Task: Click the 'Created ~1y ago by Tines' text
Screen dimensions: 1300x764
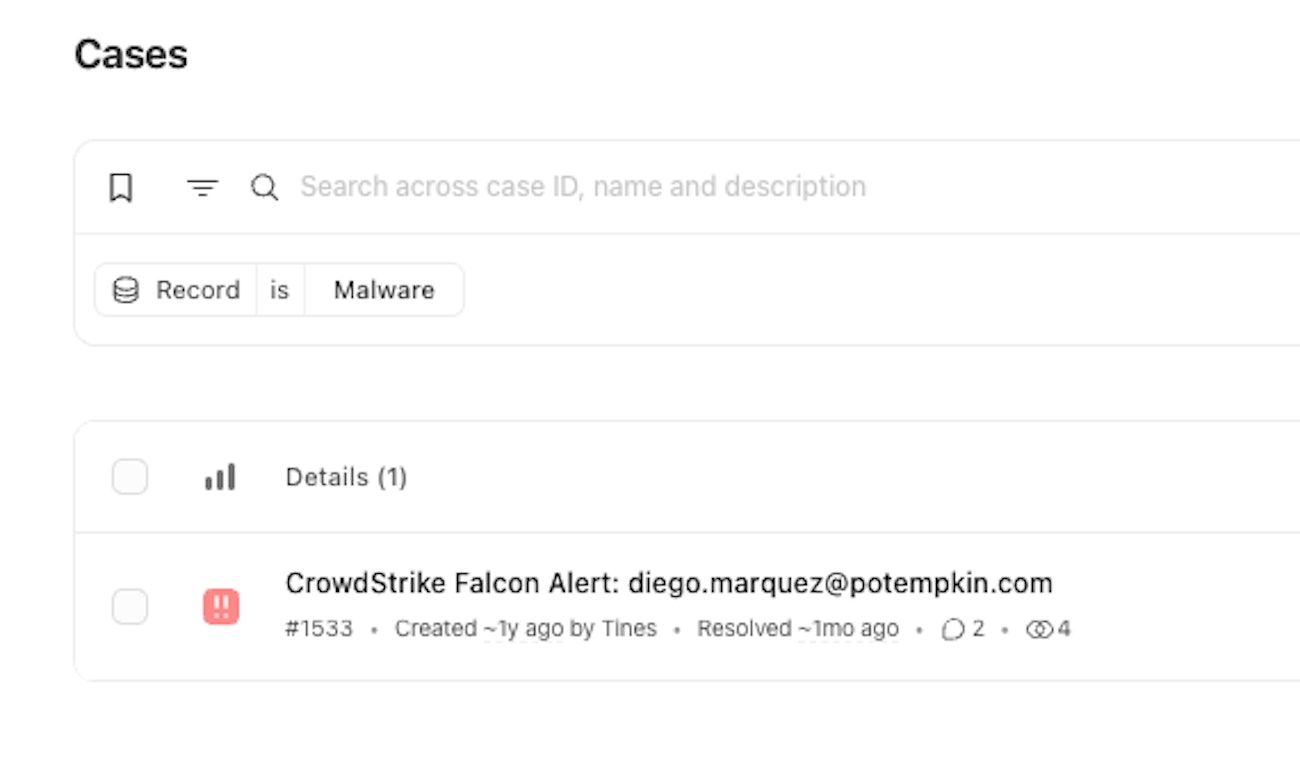Action: point(526,629)
